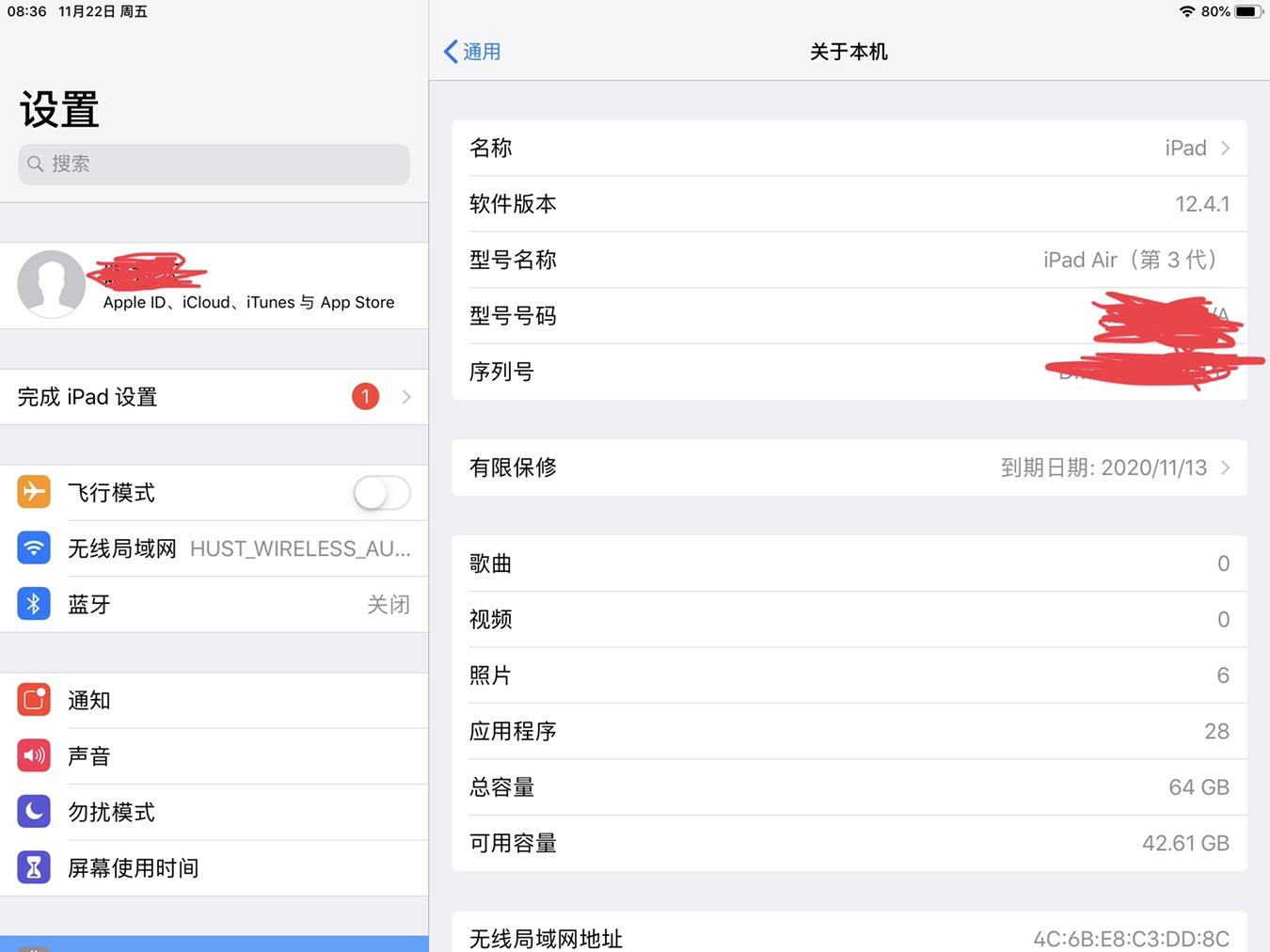Click the 关闭 status of 蓝牙
This screenshot has height=952, width=1270.
click(389, 604)
